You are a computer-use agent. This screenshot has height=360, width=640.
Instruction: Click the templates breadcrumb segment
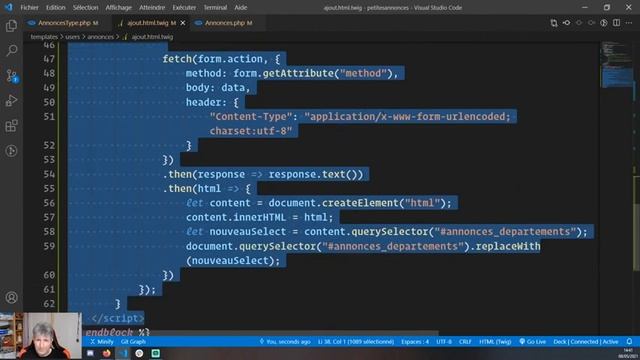44,37
